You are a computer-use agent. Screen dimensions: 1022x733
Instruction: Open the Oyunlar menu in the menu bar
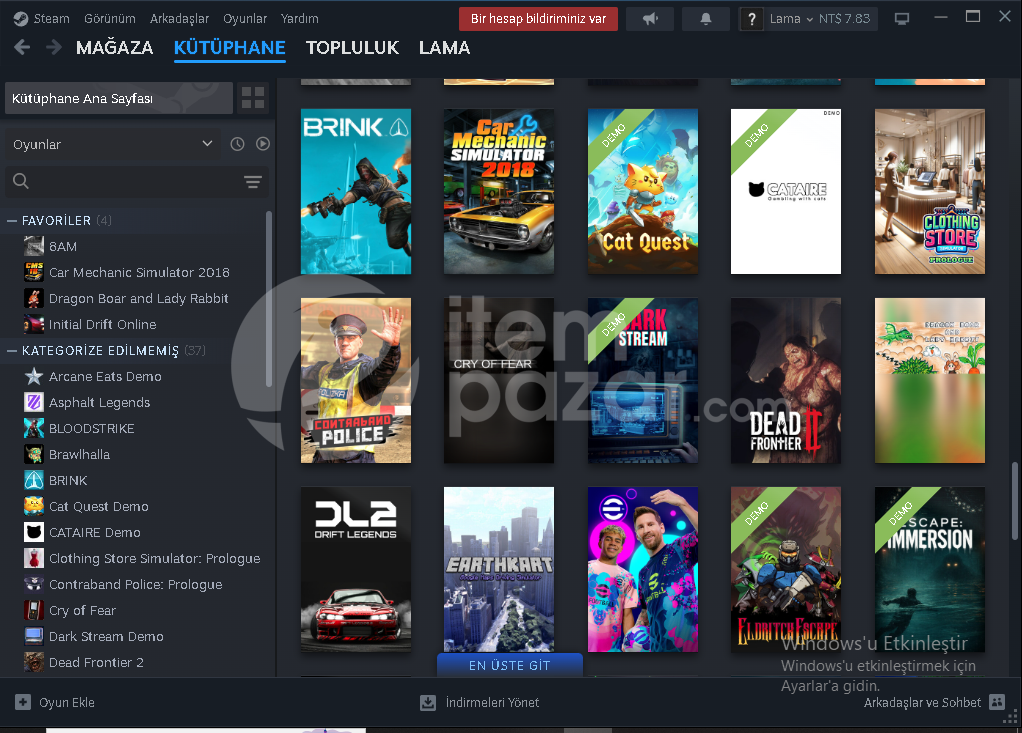click(x=245, y=19)
